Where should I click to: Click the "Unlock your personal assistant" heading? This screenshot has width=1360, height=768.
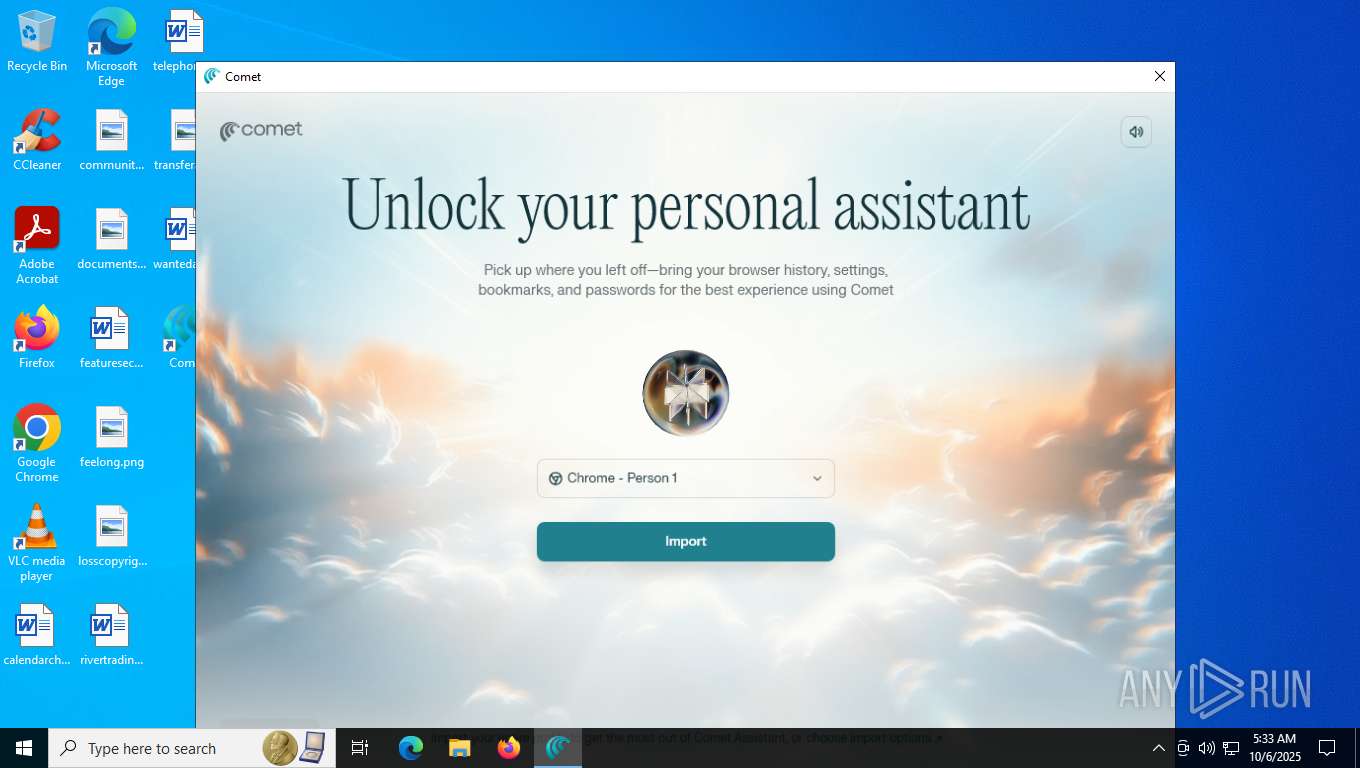point(686,206)
